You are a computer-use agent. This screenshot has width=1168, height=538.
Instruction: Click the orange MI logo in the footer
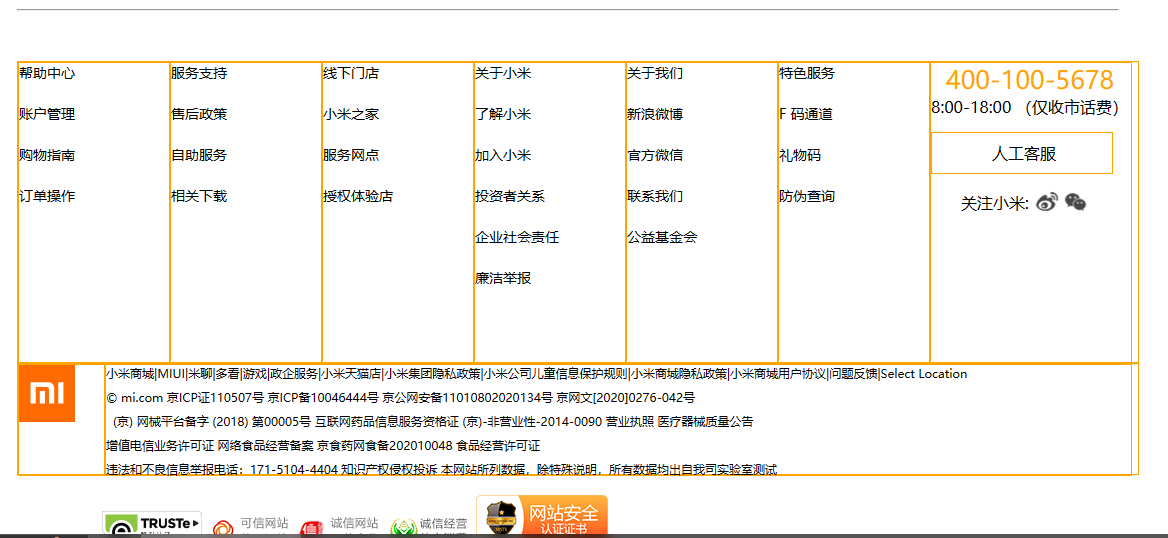point(46,393)
